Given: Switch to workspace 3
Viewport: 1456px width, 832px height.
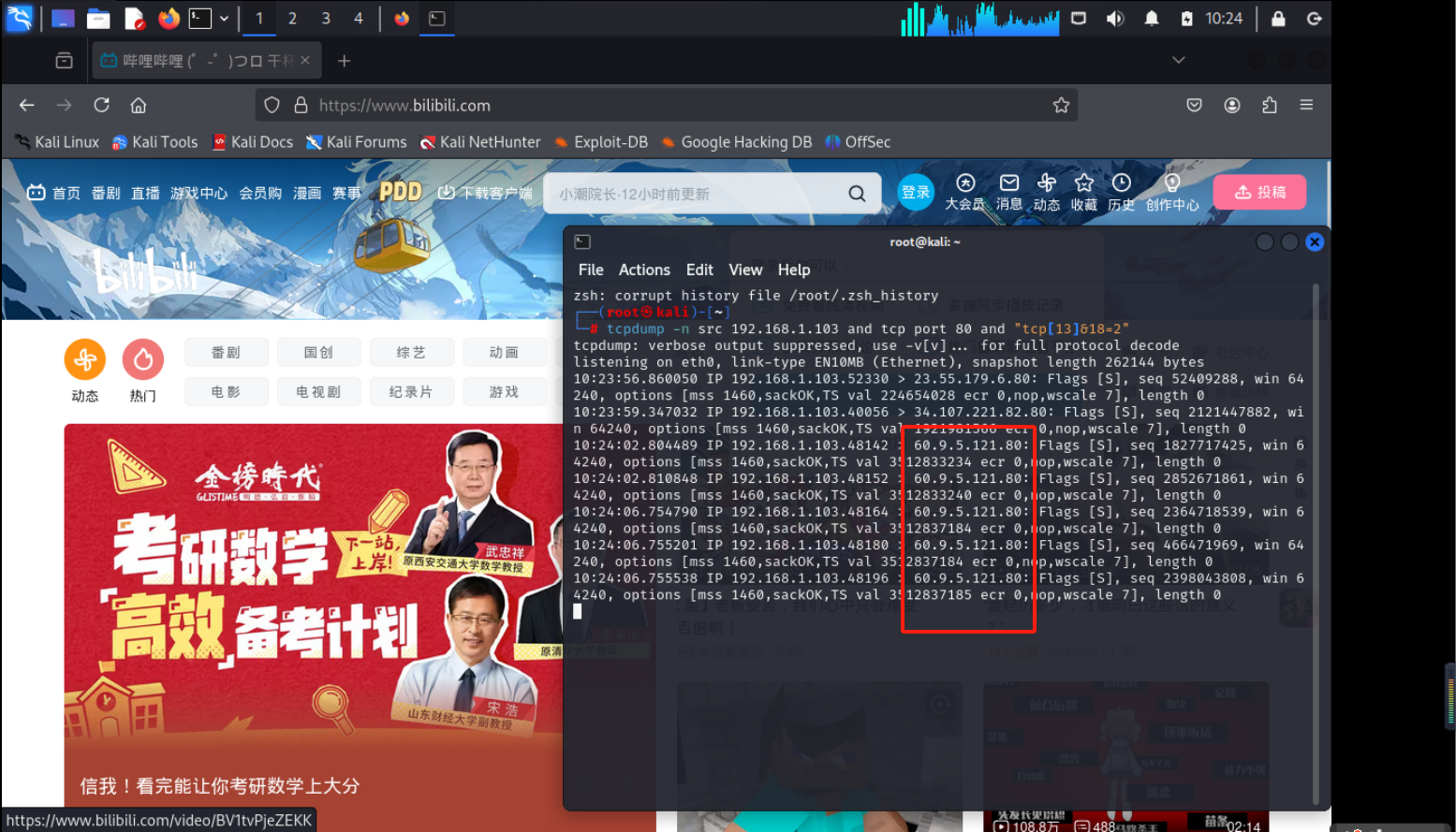Looking at the screenshot, I should [325, 18].
